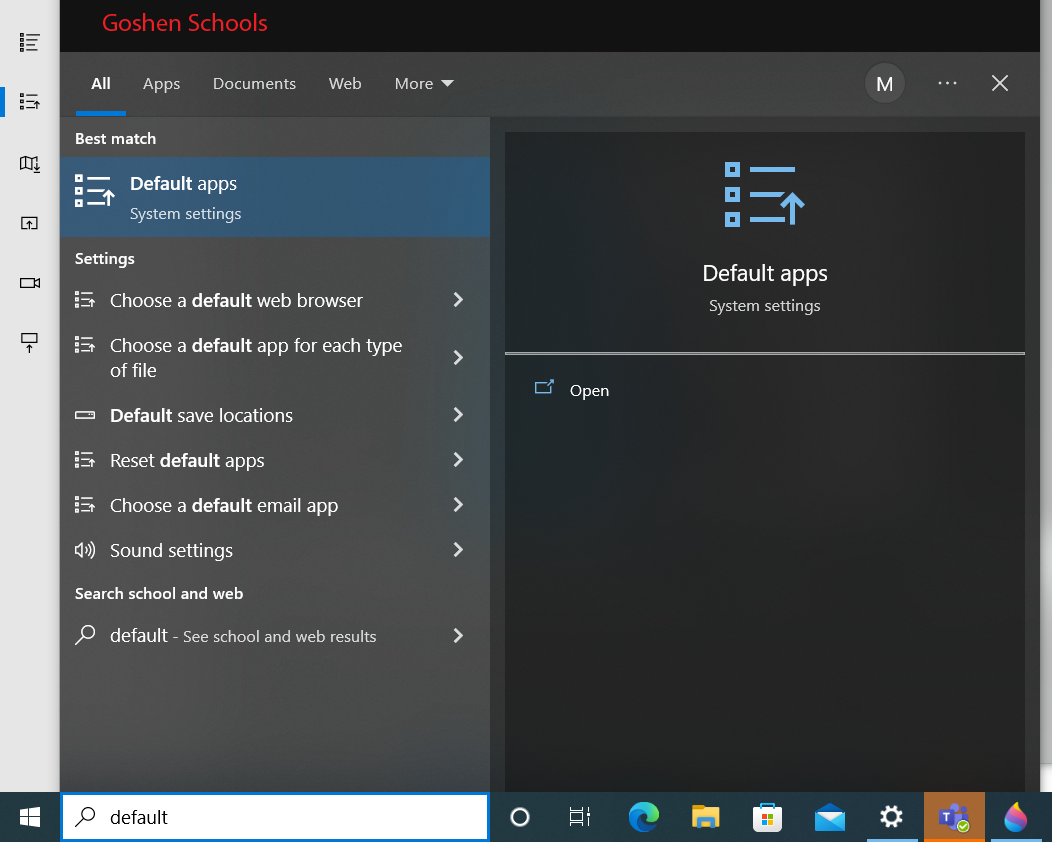Image resolution: width=1052 pixels, height=842 pixels.
Task: Open Cortana circle icon on taskbar
Action: coord(520,817)
